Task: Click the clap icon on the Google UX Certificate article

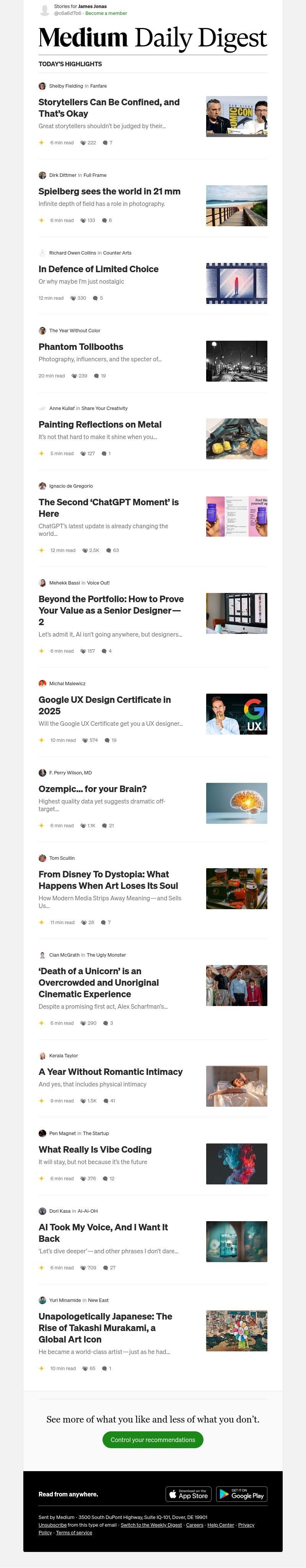Action: (85, 740)
